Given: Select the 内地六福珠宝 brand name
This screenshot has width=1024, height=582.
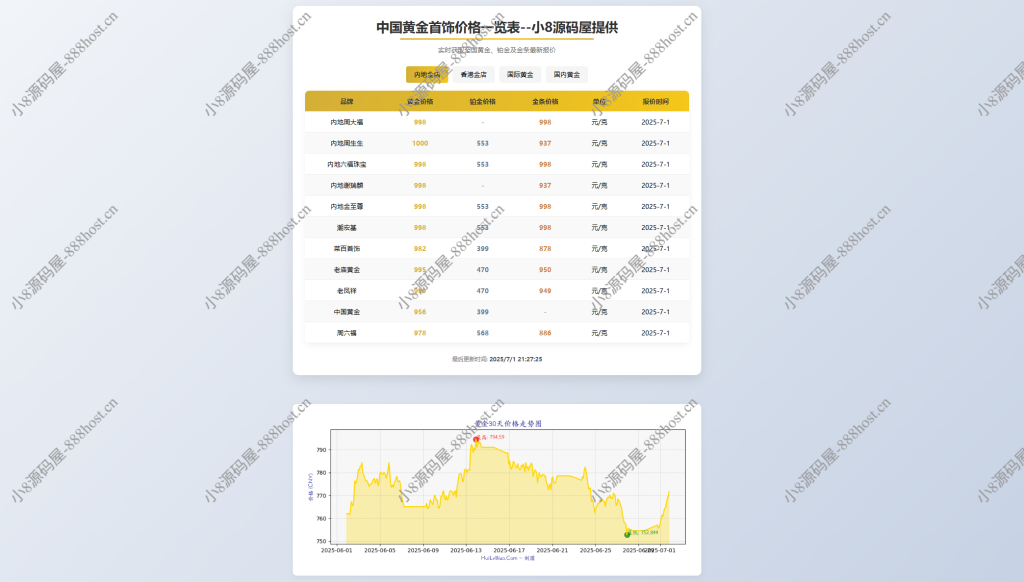Looking at the screenshot, I should pos(347,165).
